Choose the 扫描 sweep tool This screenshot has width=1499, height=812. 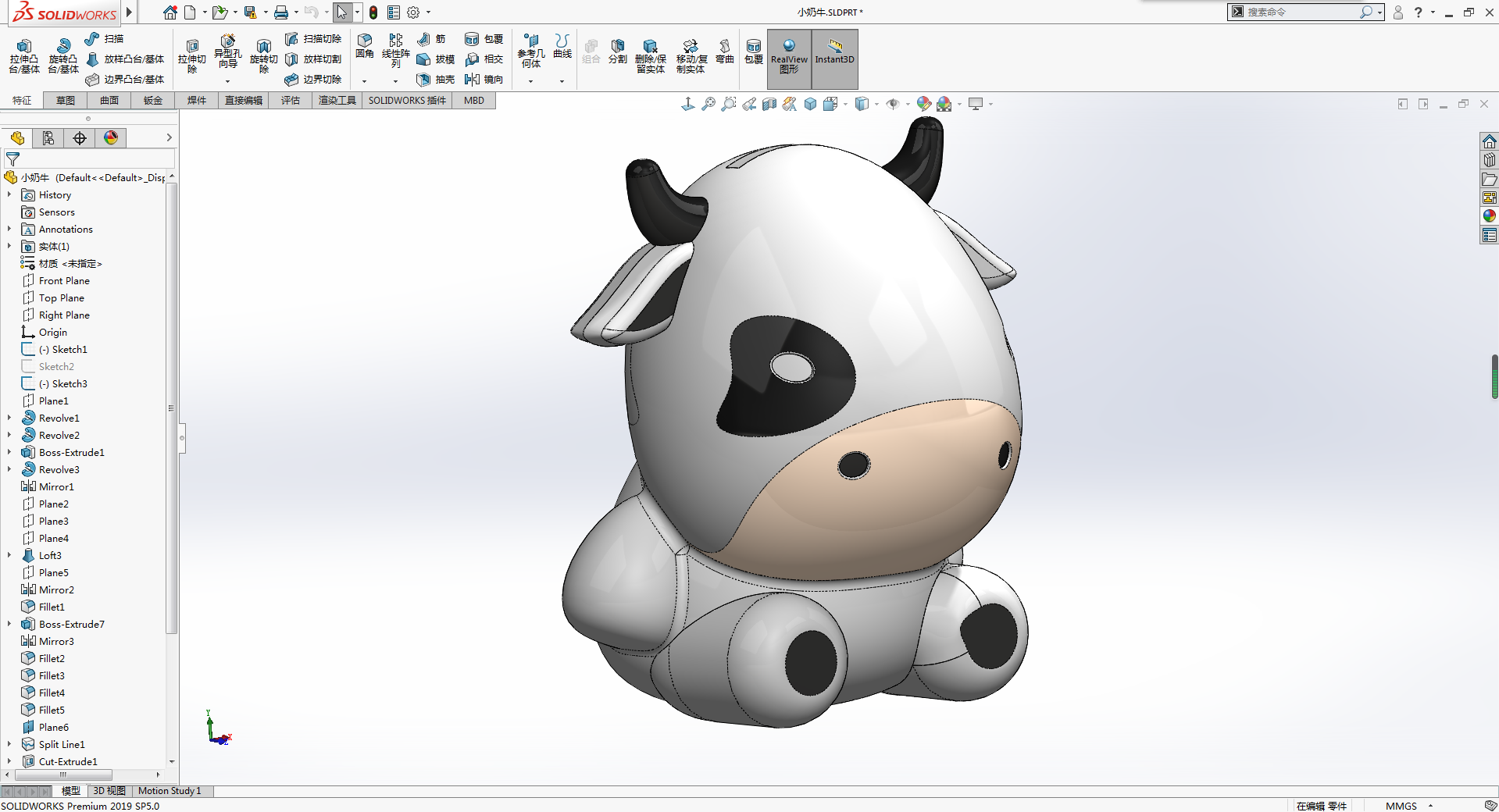tap(104, 38)
